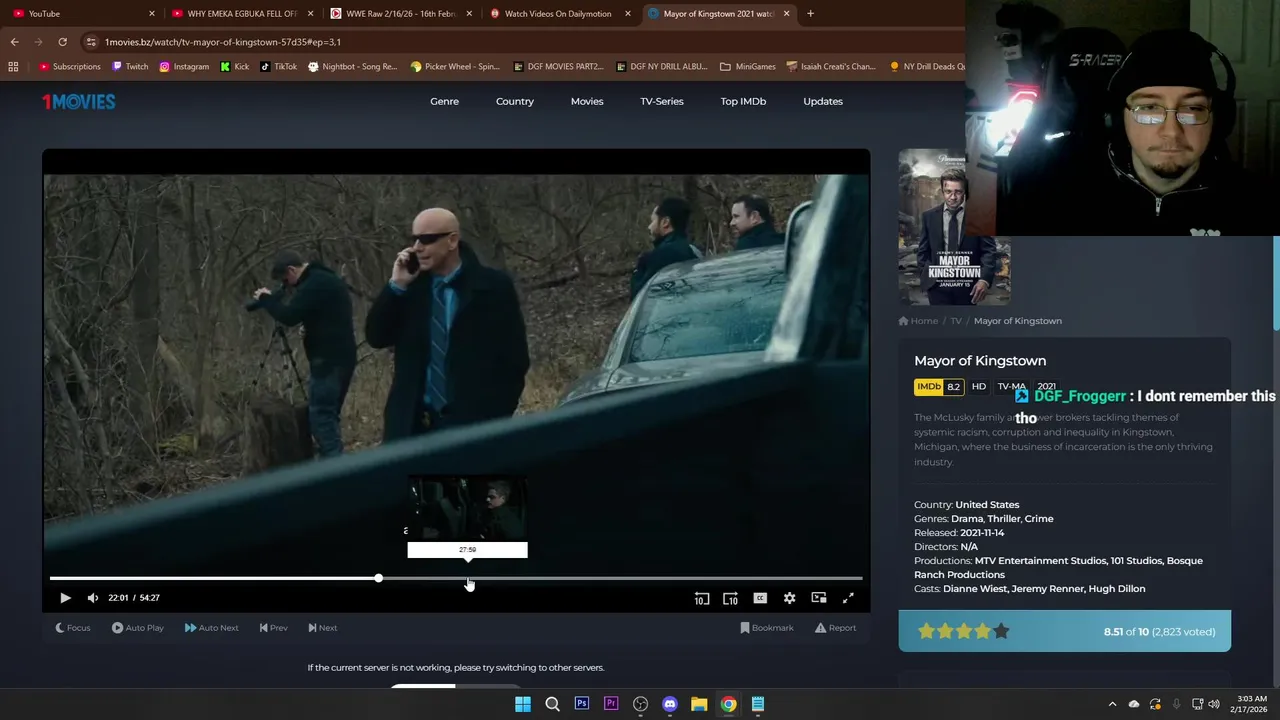1280x720 pixels.
Task: Show hidden system tray icons chevron
Action: click(x=1112, y=704)
